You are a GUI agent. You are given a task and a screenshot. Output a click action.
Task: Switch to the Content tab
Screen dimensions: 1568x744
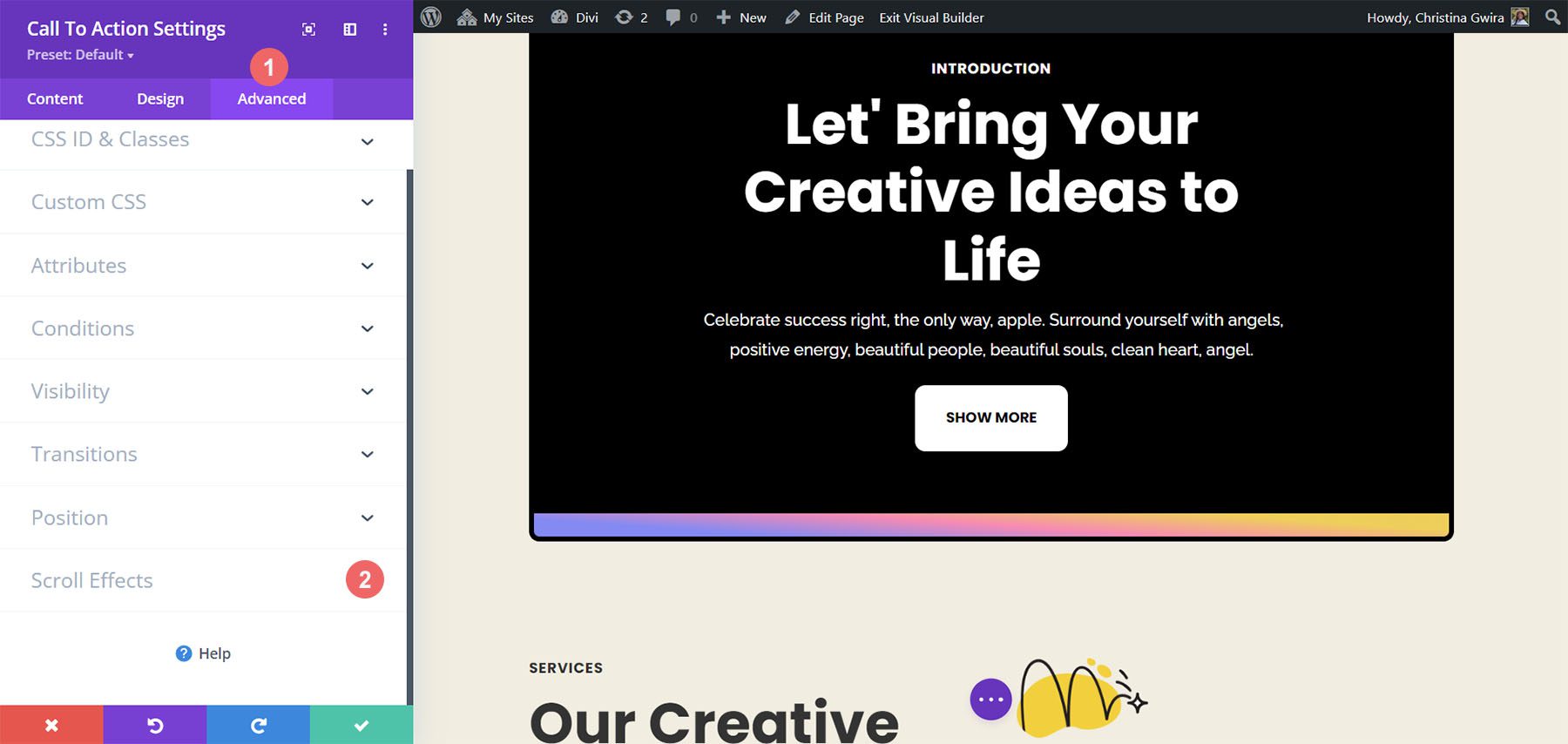[55, 99]
